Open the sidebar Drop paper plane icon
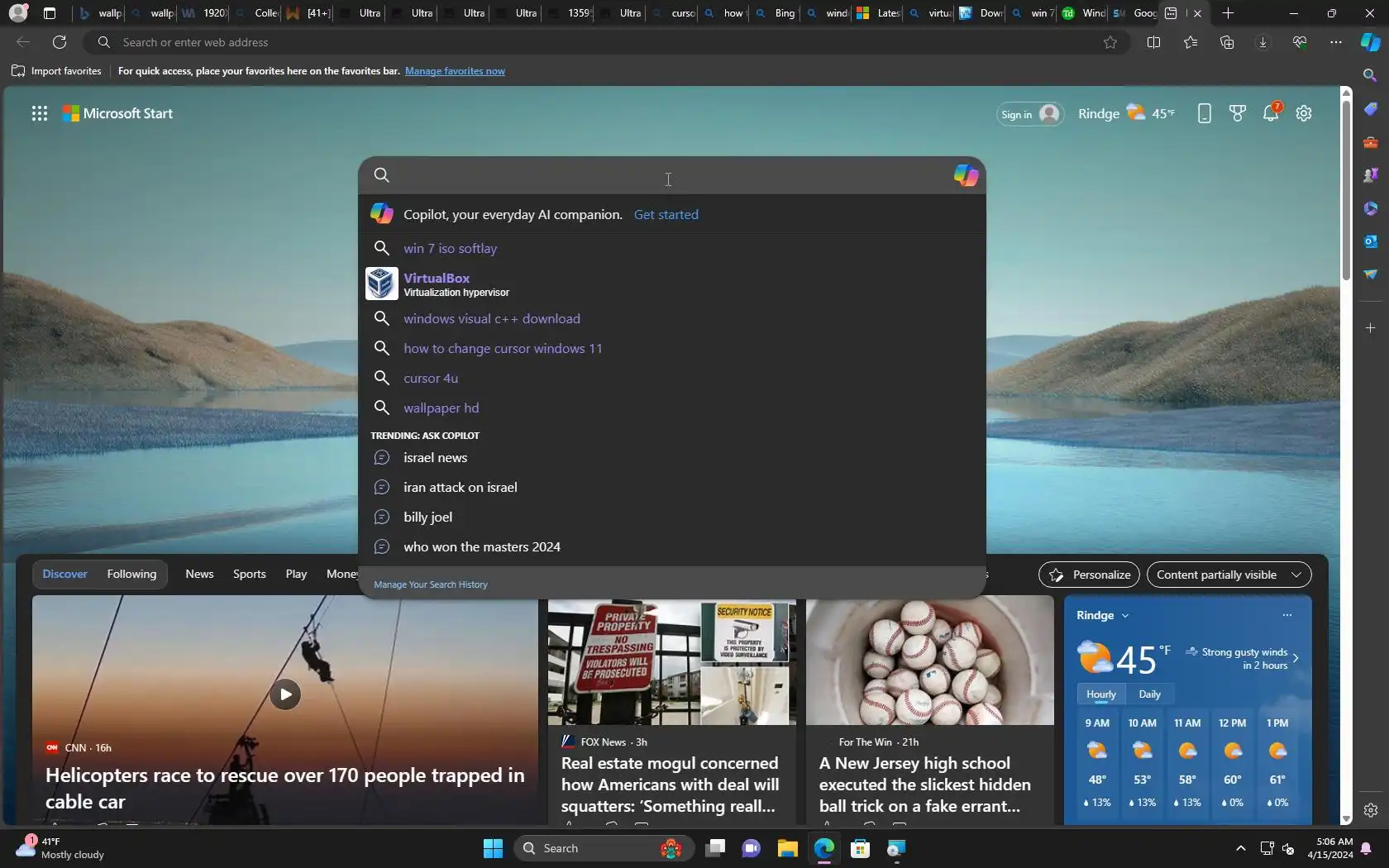Screen dimensions: 1389x868 pyautogui.click(x=1371, y=274)
